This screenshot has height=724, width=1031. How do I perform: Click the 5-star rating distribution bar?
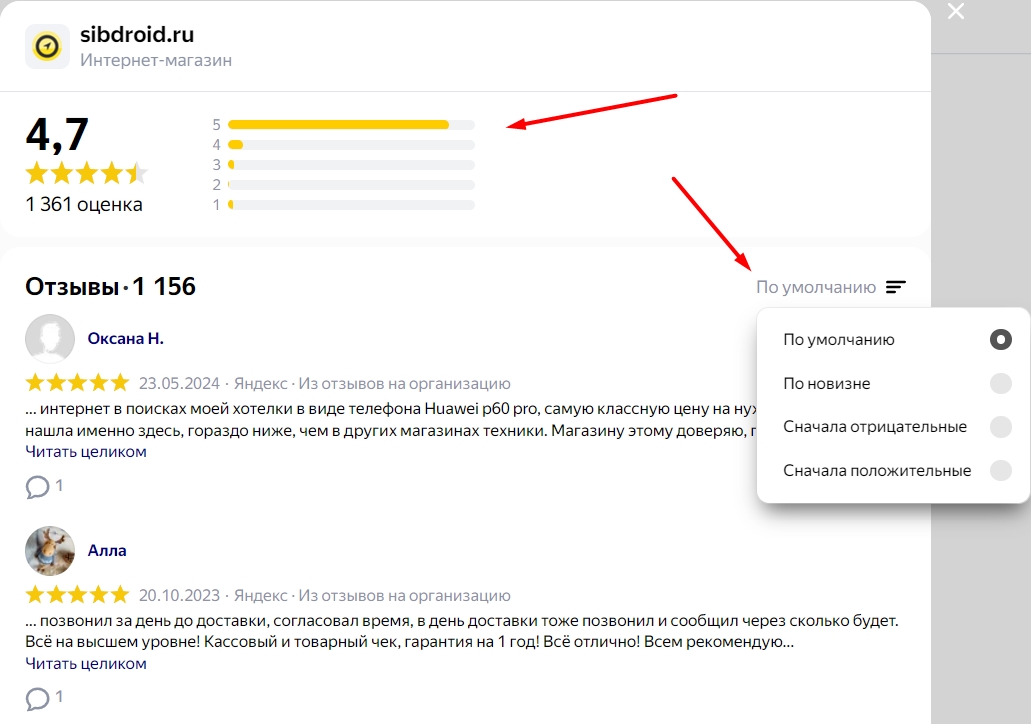point(350,125)
